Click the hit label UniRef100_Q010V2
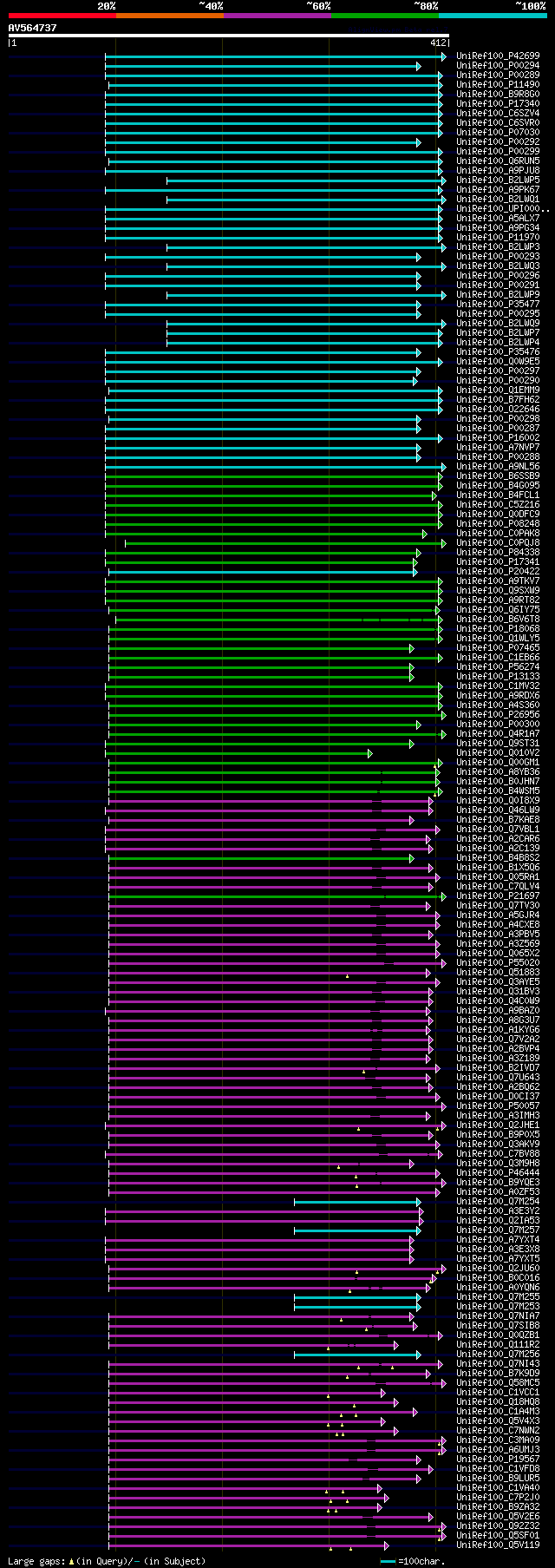555x1568 pixels. coord(498,753)
